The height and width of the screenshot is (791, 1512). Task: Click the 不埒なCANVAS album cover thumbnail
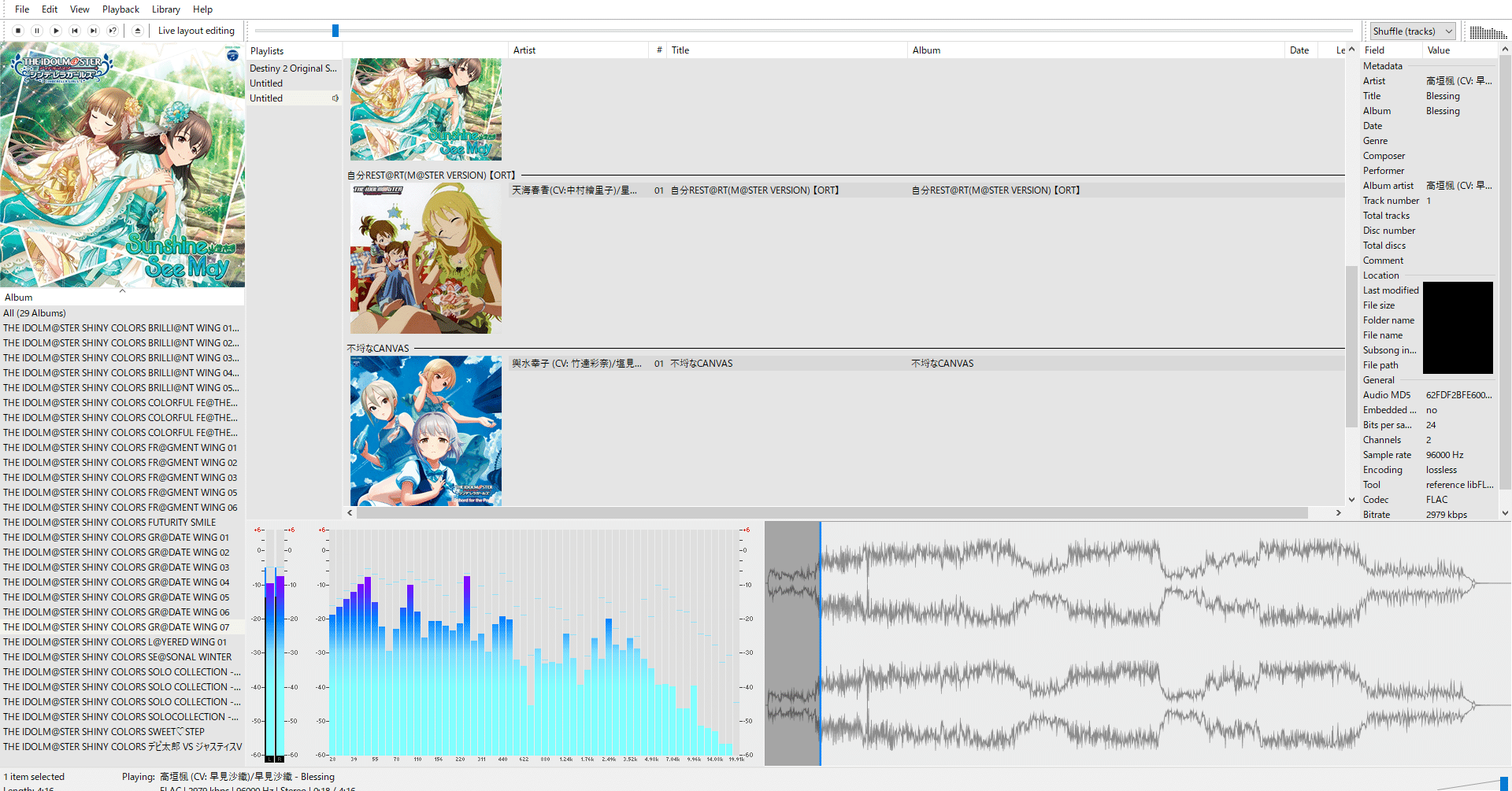[426, 431]
